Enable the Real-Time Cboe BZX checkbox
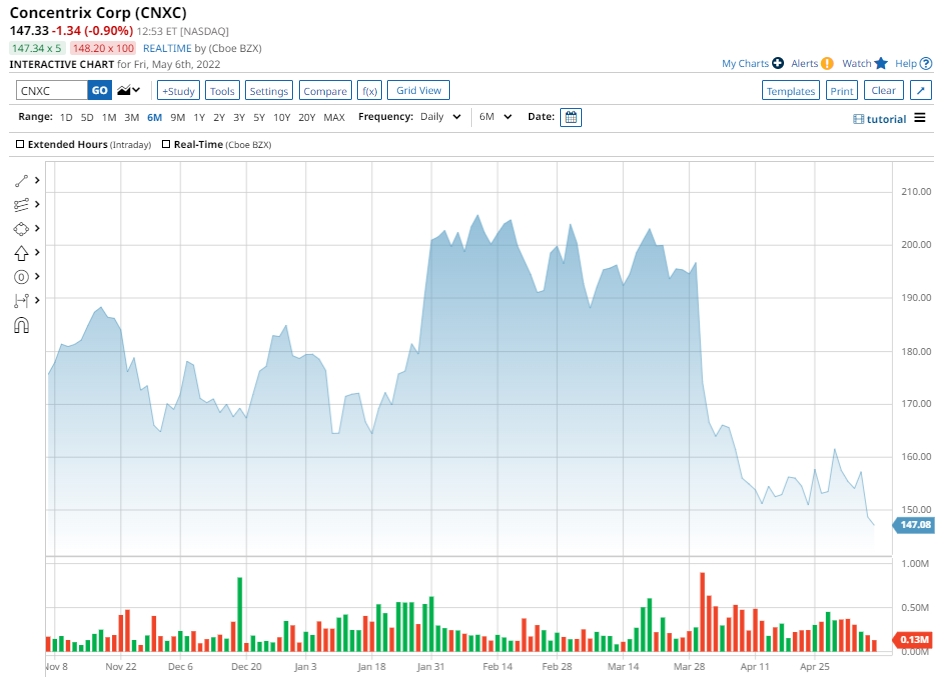Screen dimensions: 951x687 [166, 144]
